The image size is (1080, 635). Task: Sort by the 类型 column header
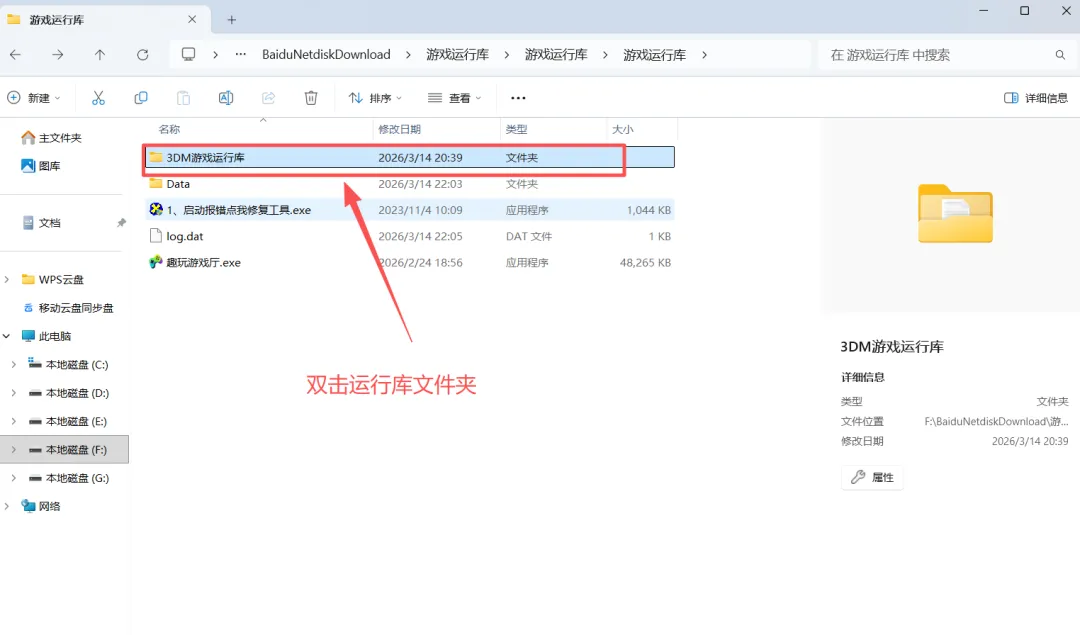point(516,129)
